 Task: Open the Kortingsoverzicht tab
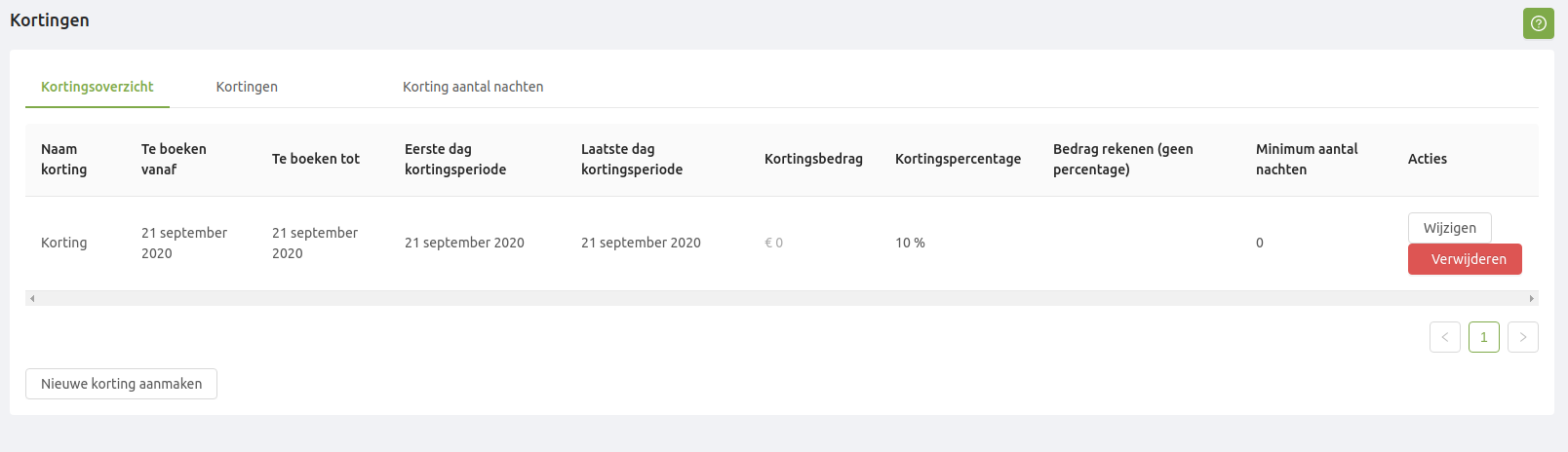point(98,87)
